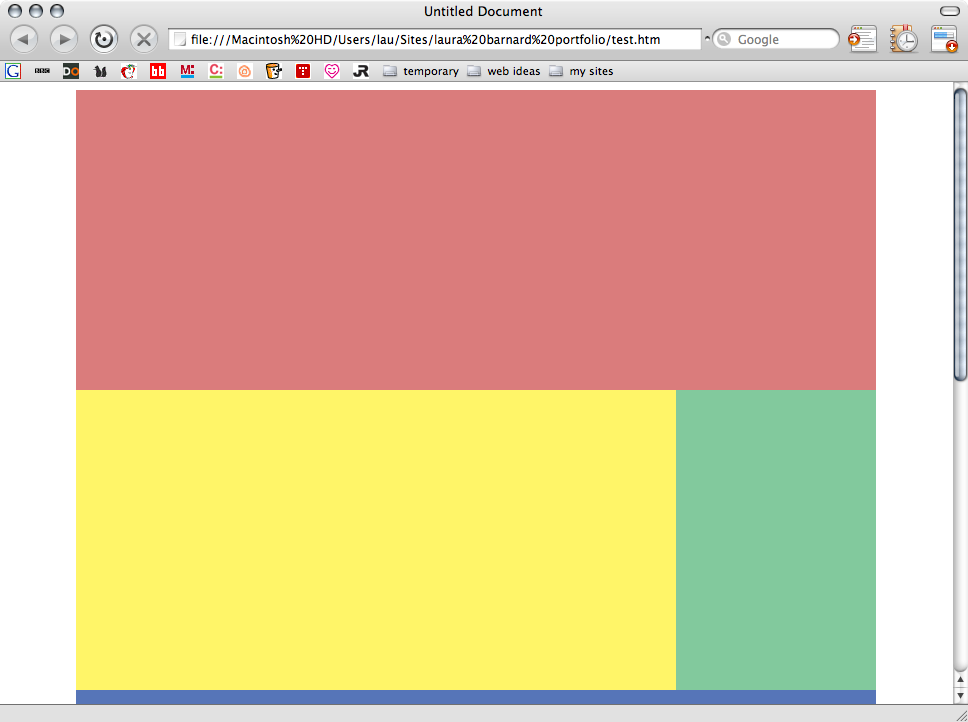Open the Google 'G' bookmark
This screenshot has height=722, width=968.
click(x=13, y=71)
